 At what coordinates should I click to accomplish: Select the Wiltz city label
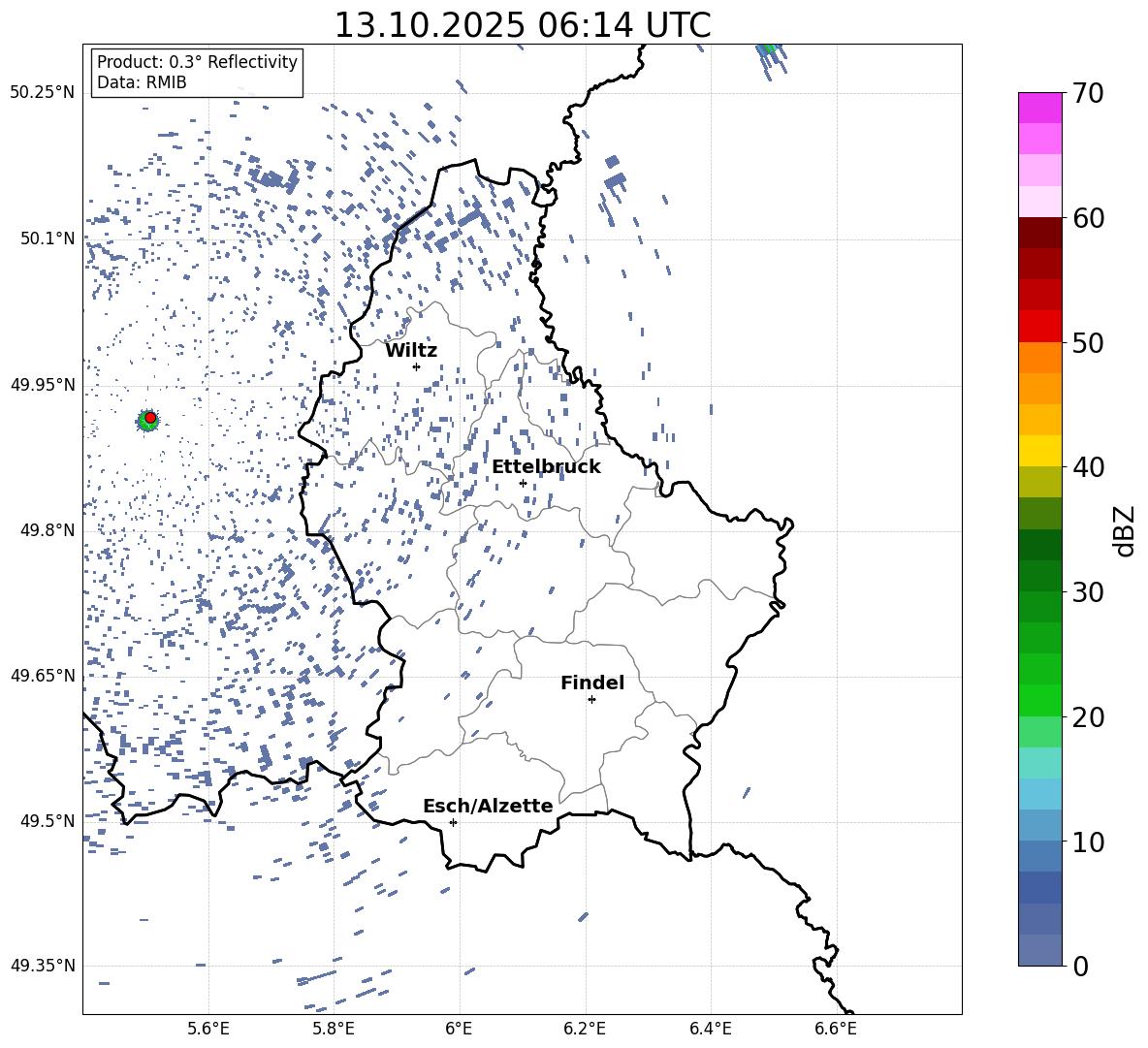(x=411, y=351)
